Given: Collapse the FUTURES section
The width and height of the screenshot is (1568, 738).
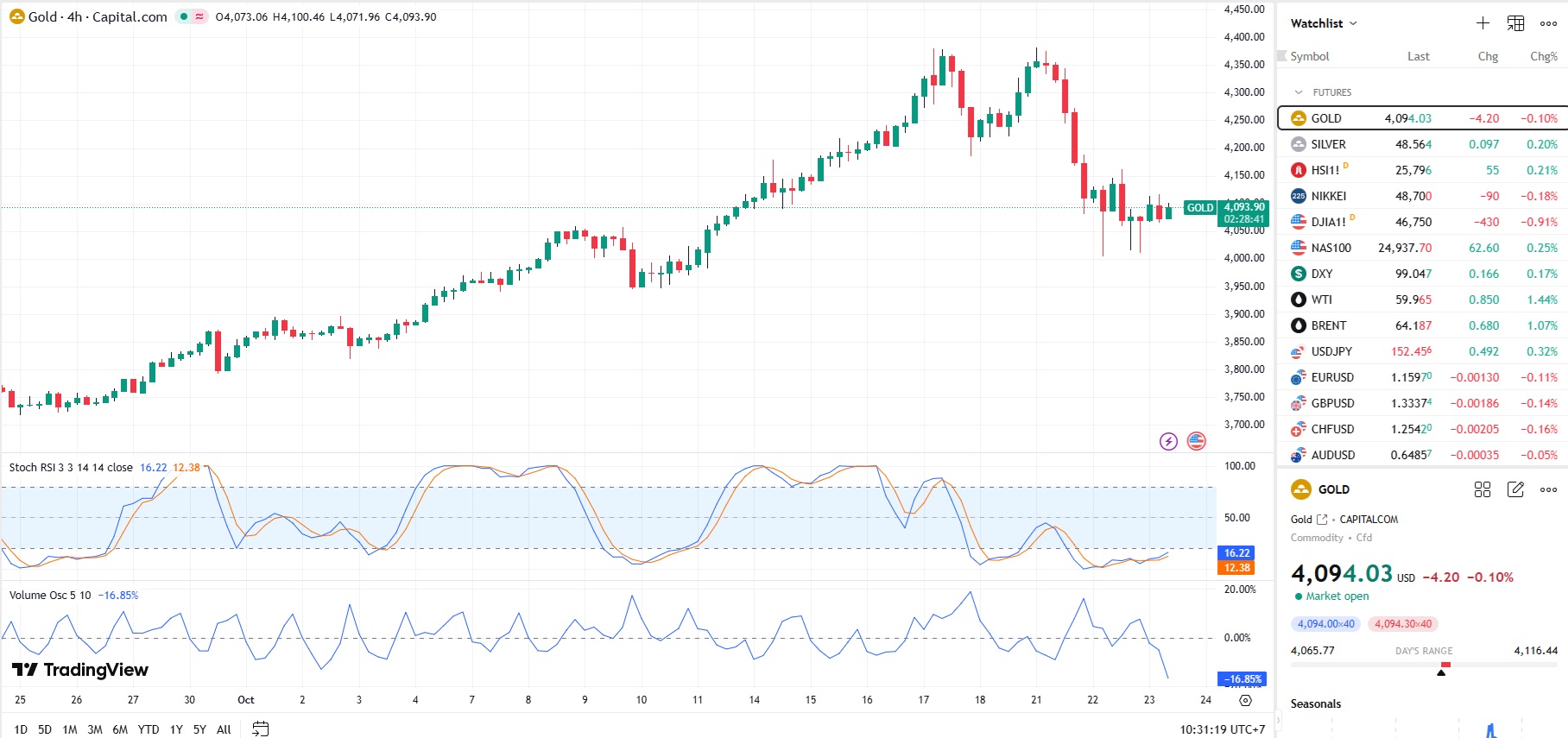Looking at the screenshot, I should tap(1299, 92).
